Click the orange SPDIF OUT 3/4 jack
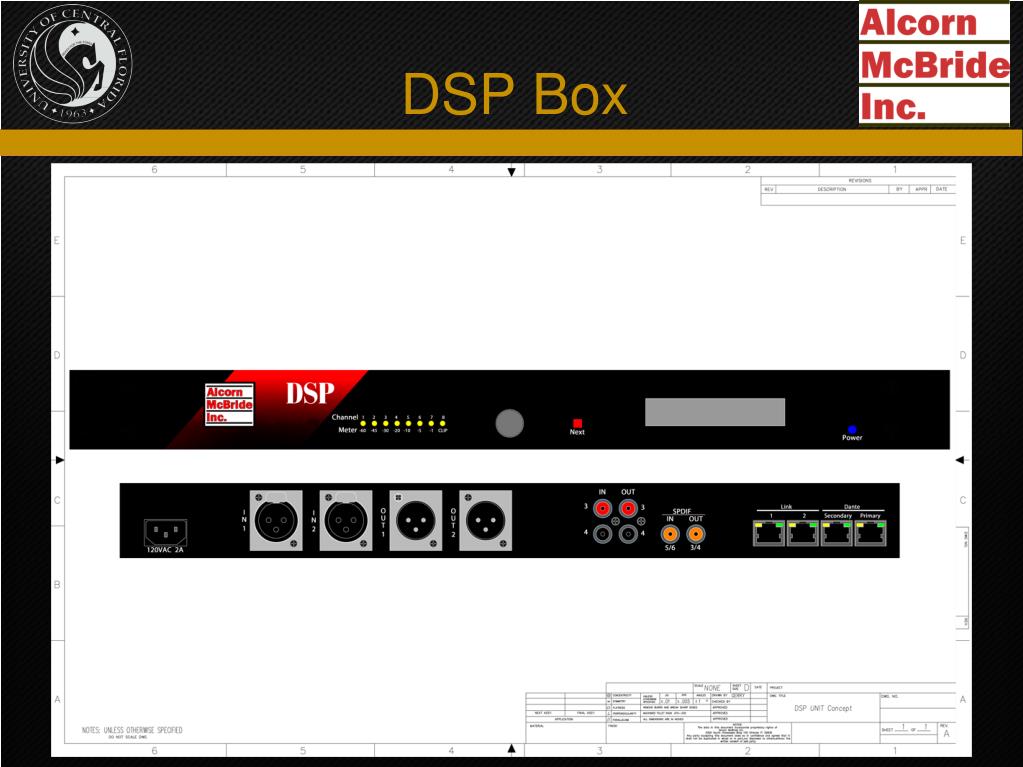 (695, 534)
